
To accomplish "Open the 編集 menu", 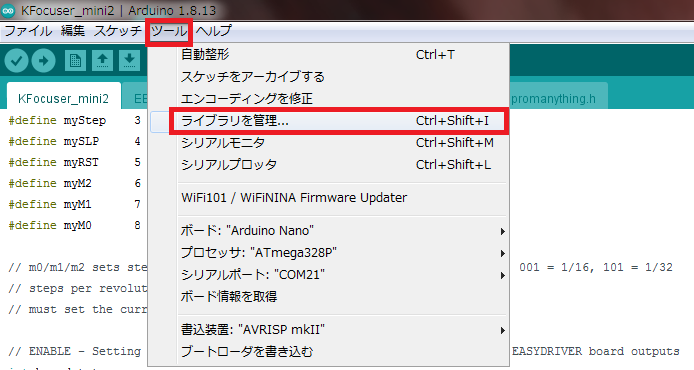I will [x=73, y=31].
